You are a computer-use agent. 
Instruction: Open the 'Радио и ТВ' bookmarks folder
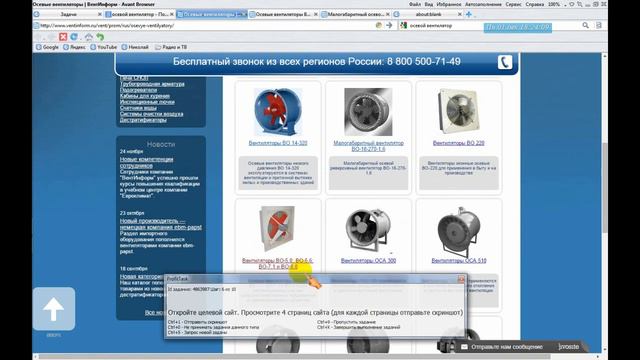coord(171,47)
